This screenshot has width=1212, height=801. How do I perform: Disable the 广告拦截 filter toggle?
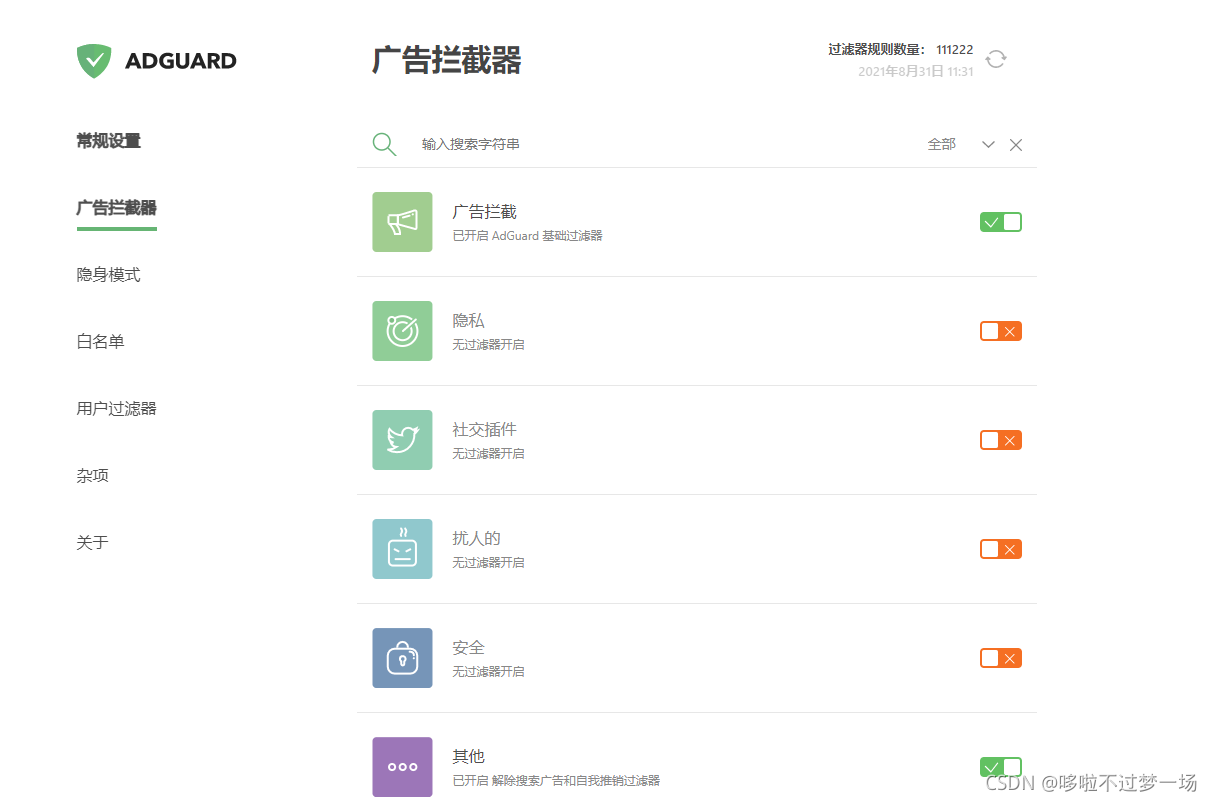point(1001,222)
